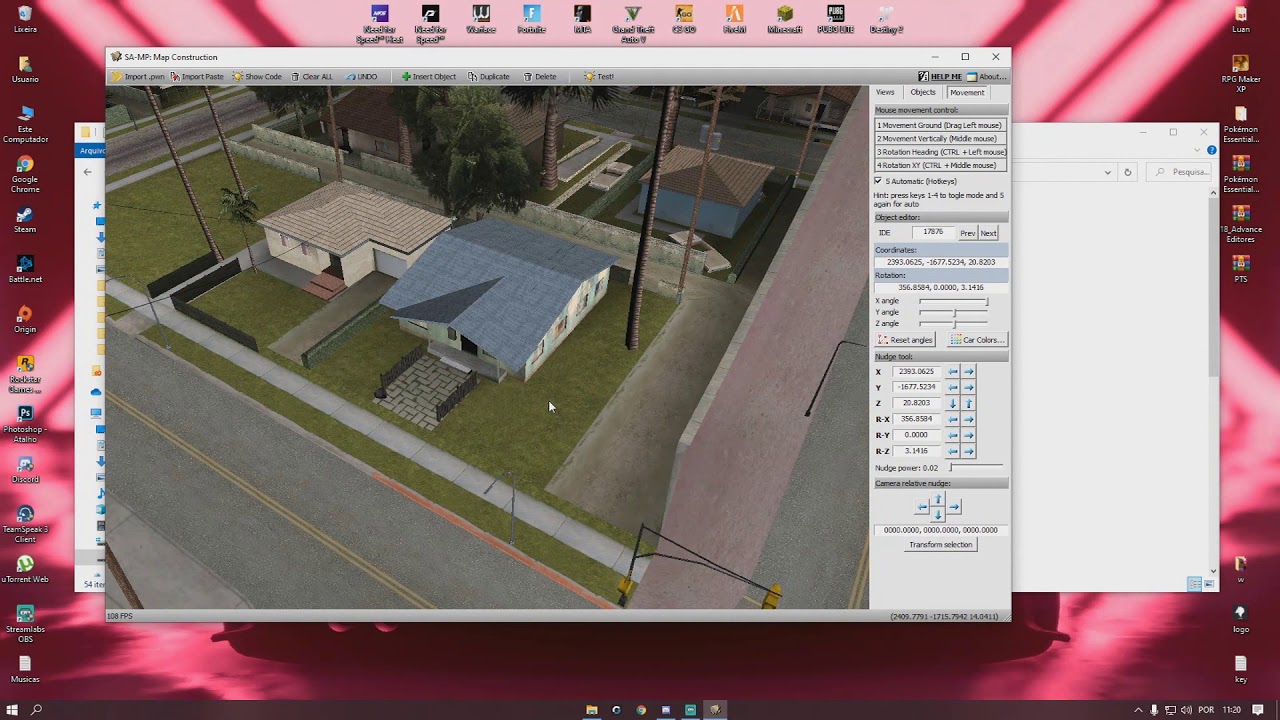Nudge X with the left arrow
The height and width of the screenshot is (720, 1280).
coord(953,371)
